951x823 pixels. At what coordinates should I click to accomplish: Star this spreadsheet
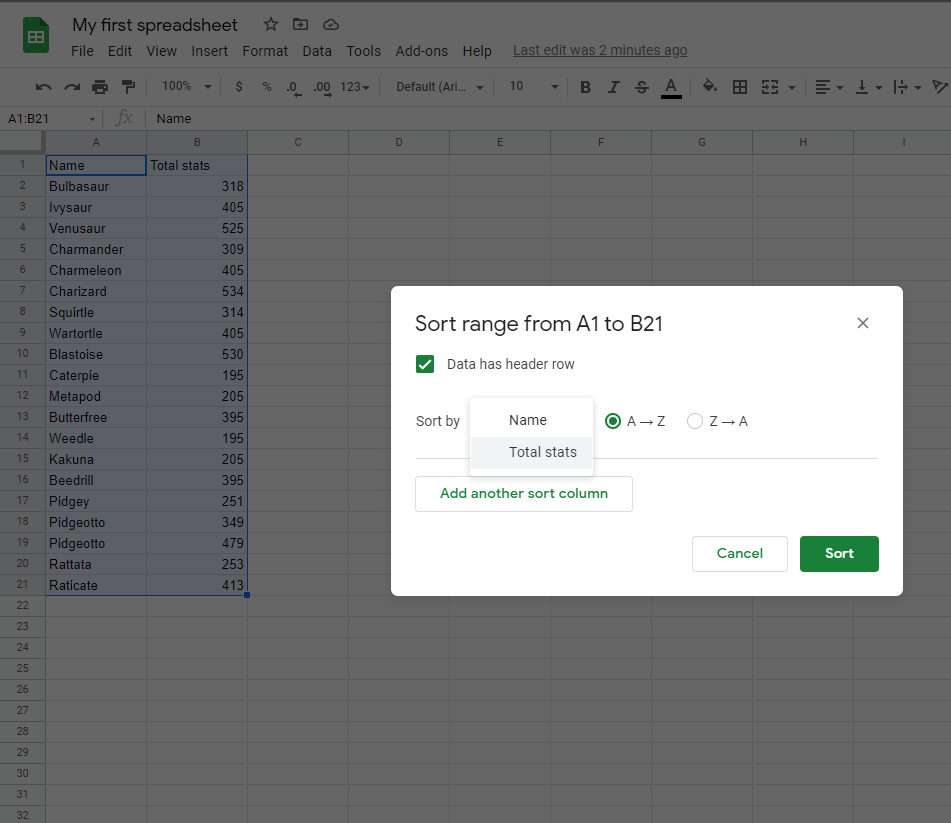[x=271, y=24]
